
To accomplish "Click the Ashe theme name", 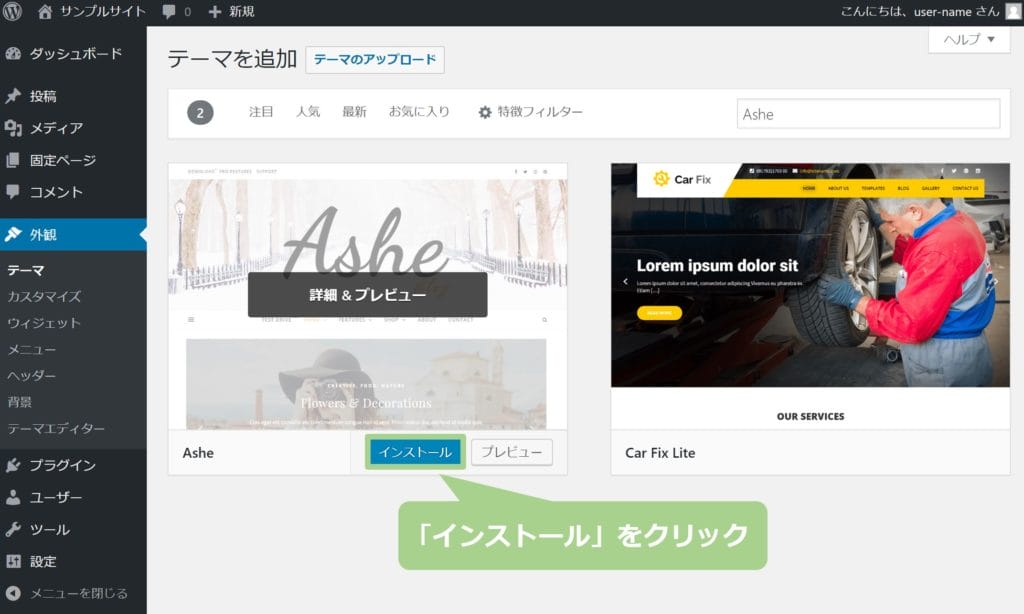I will [198, 453].
